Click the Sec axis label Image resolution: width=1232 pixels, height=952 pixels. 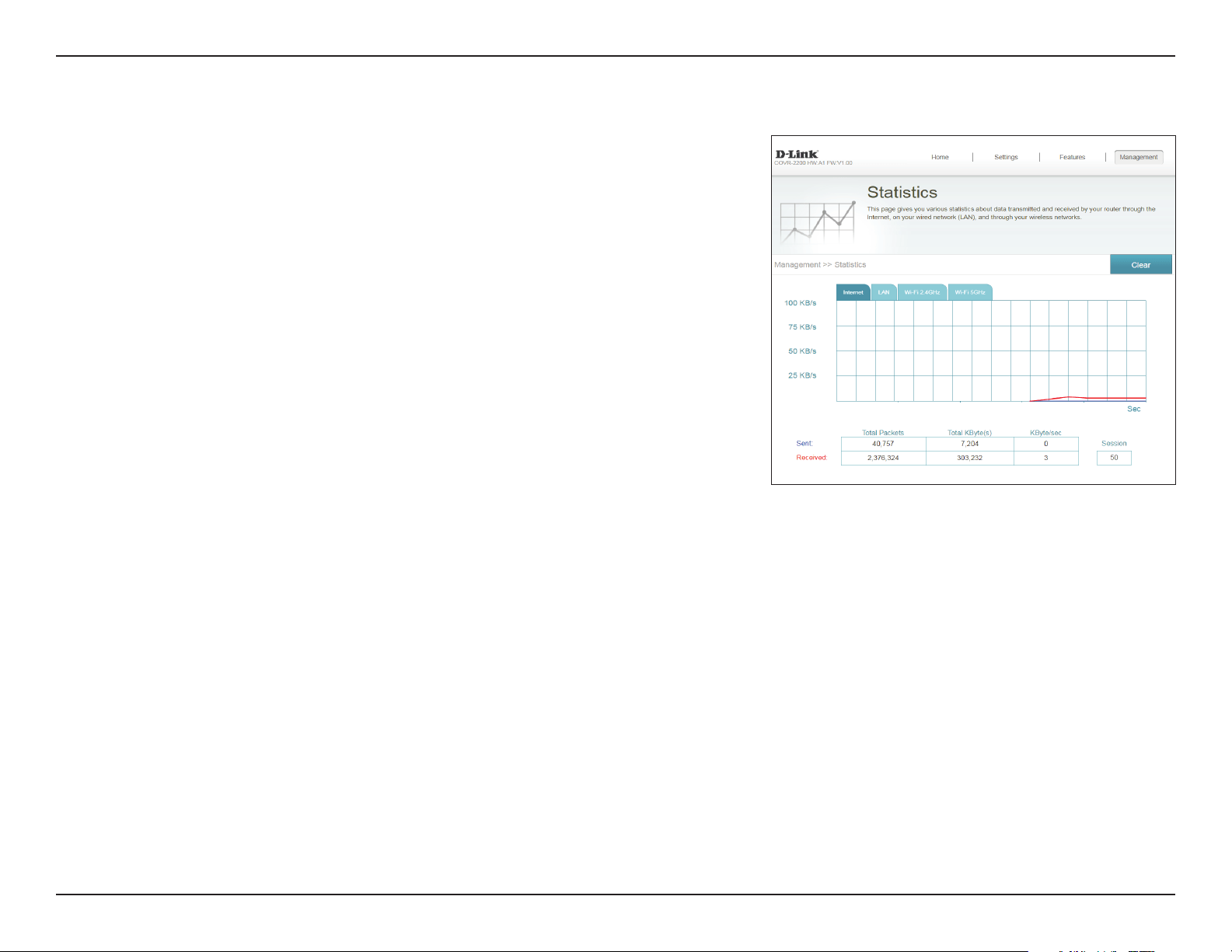point(1134,409)
